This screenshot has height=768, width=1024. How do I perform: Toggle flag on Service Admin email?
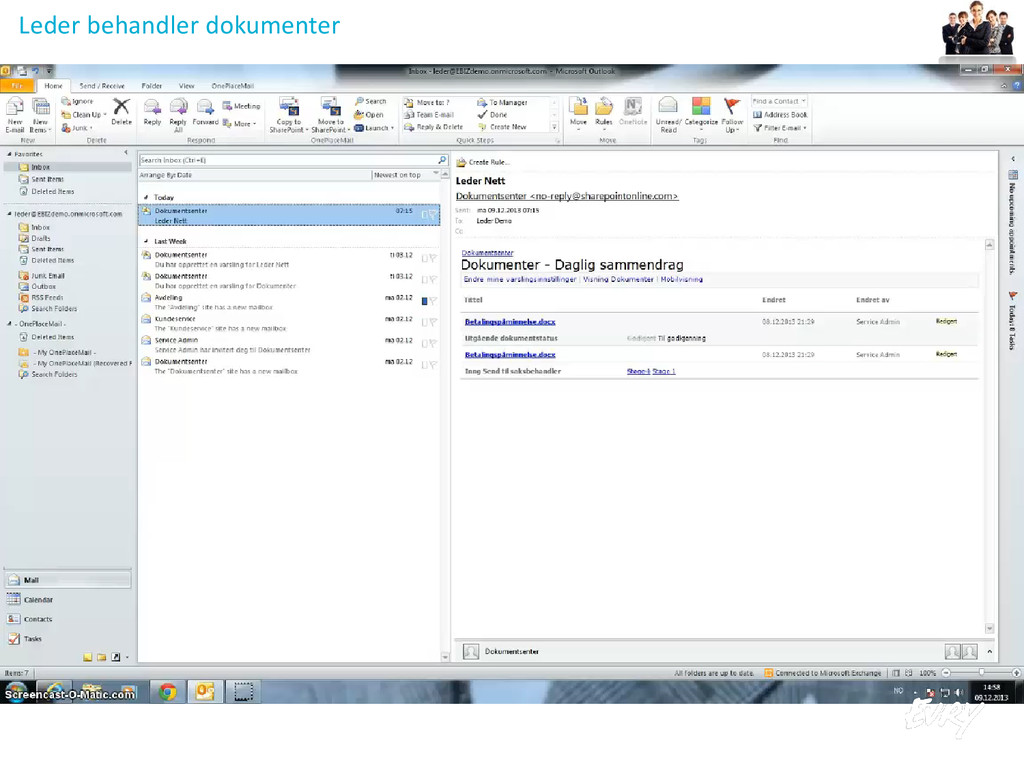pos(432,344)
